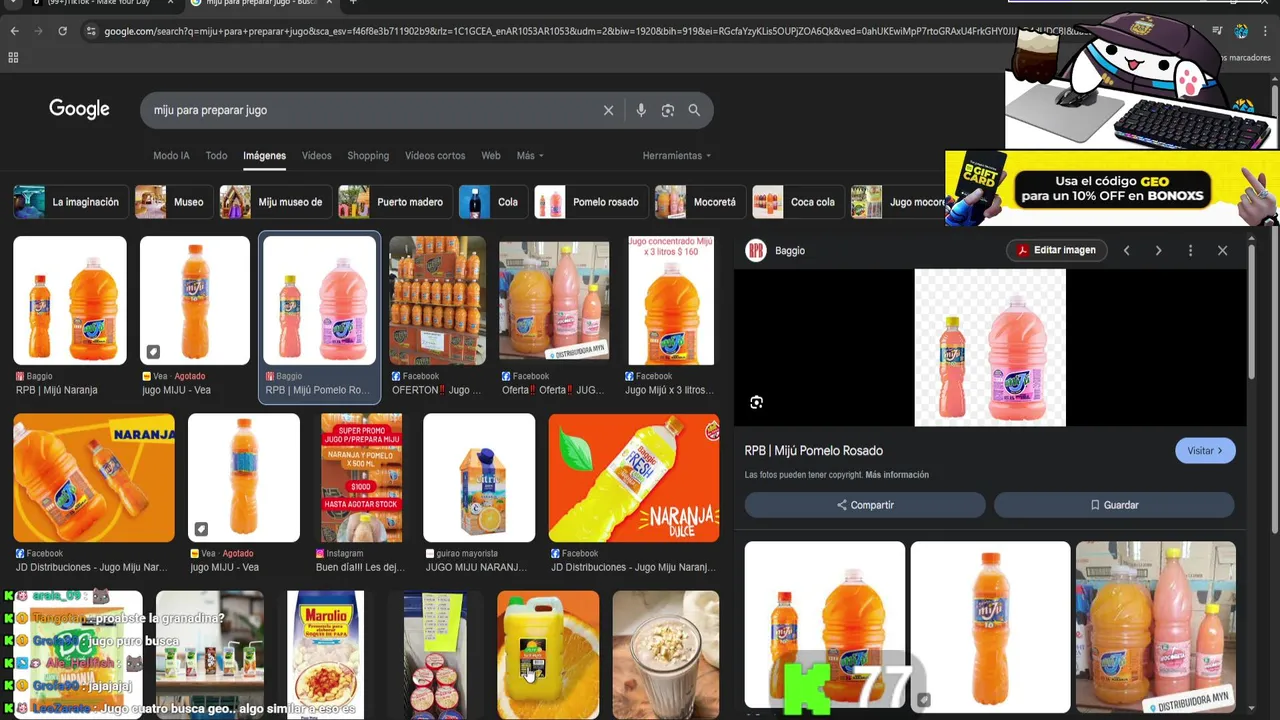
Task: Clear the search box with the X icon
Action: [608, 110]
